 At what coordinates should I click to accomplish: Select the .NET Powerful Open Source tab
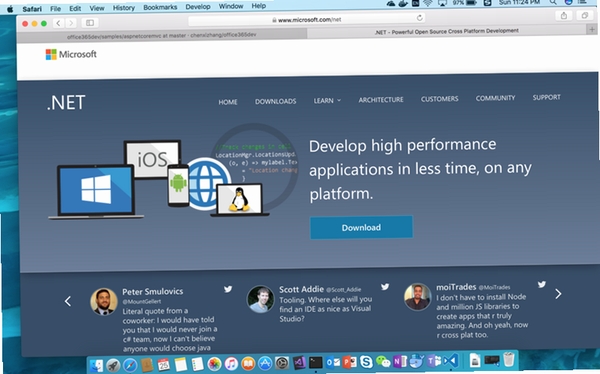pyautogui.click(x=446, y=31)
